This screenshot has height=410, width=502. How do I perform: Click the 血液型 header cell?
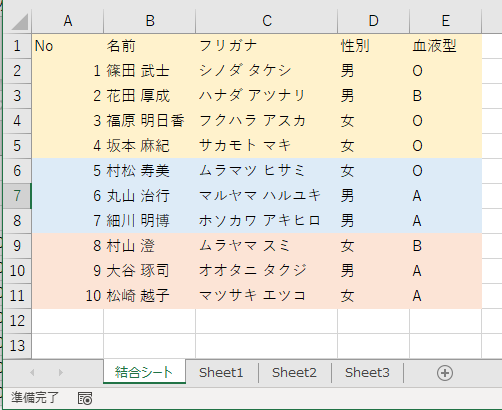[x=446, y=46]
